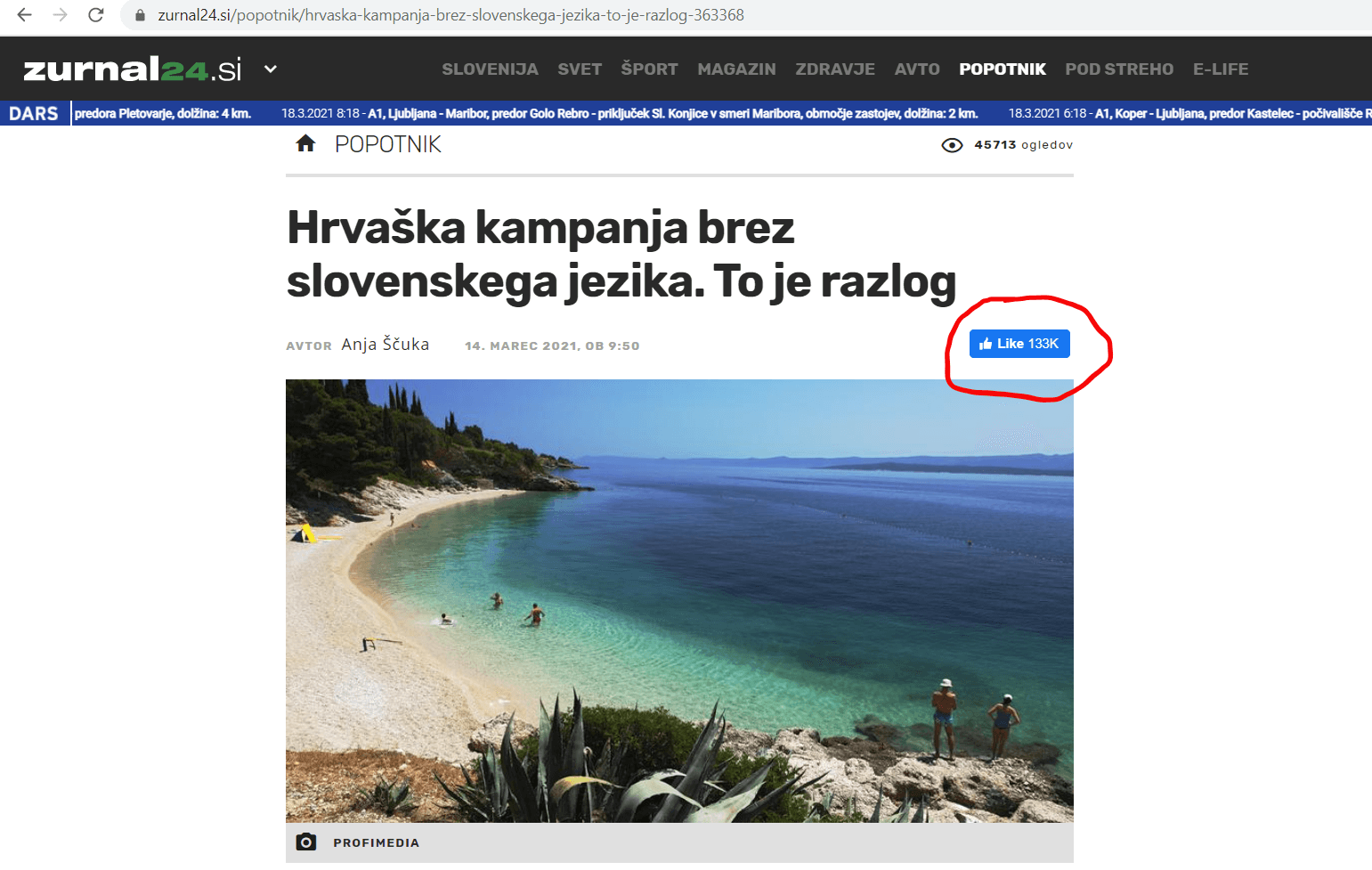Click the 45713 ogledov view count
This screenshot has width=1372, height=870.
coord(1024,145)
